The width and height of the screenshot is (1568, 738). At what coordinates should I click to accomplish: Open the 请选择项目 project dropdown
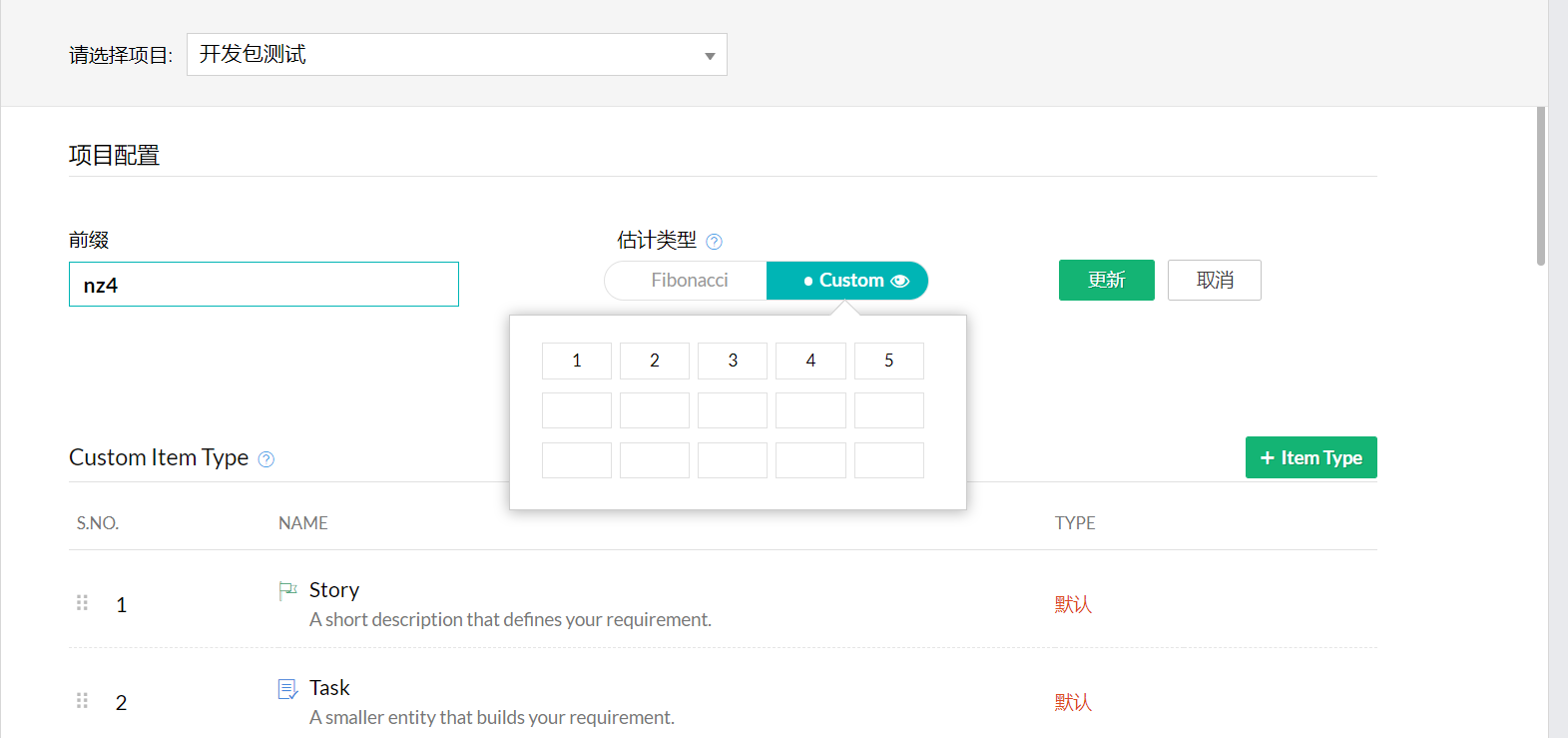(x=456, y=55)
